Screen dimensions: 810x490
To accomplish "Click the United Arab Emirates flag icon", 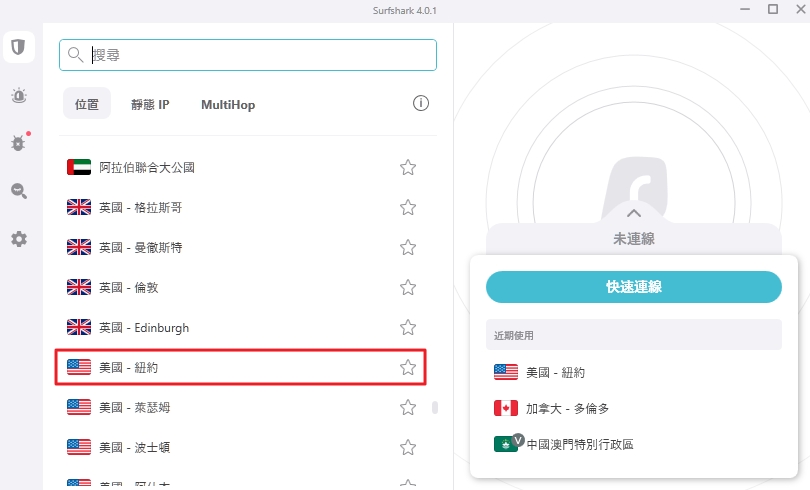I will (79, 167).
